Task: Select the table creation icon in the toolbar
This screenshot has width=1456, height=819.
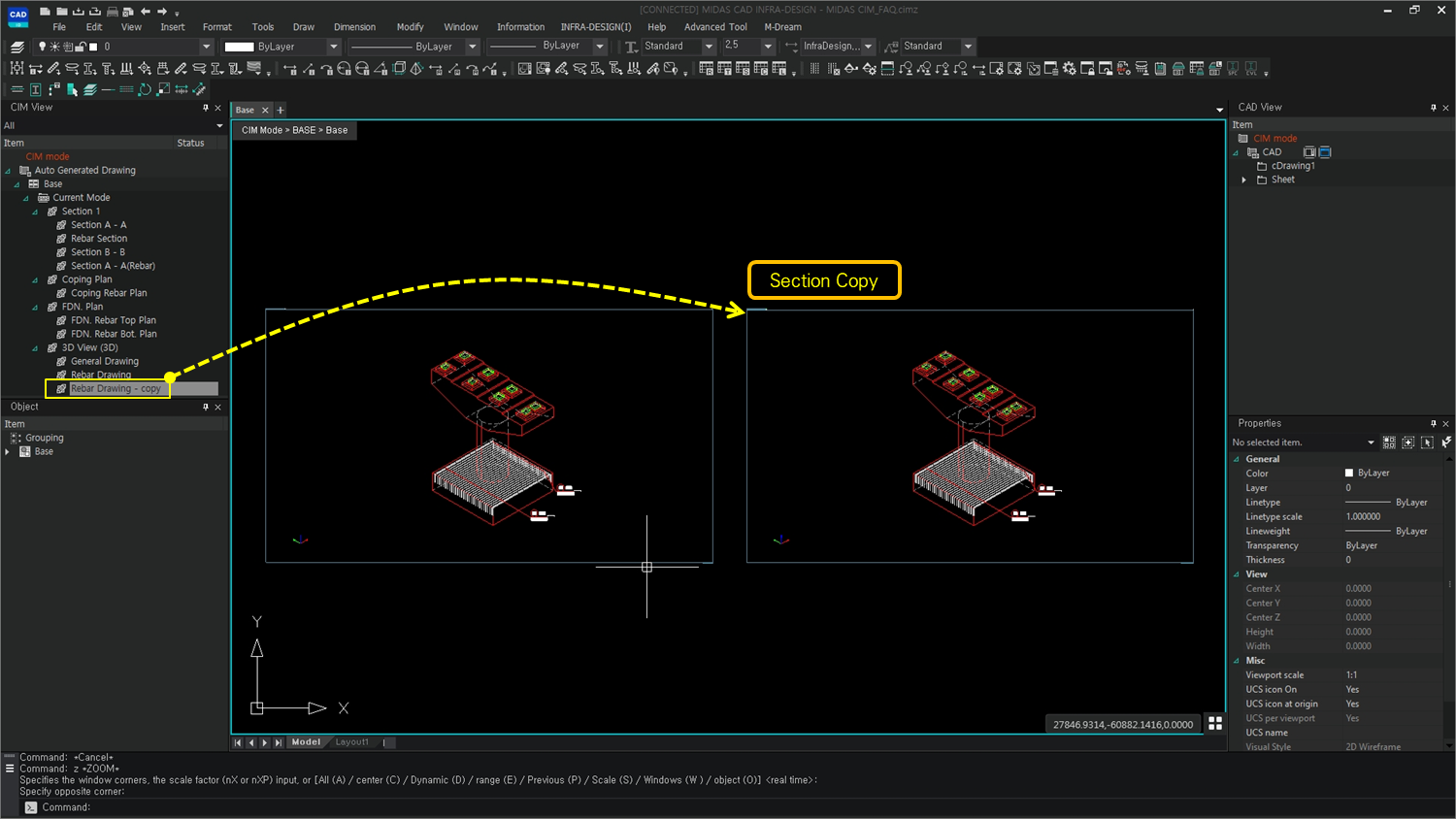Action: [705, 70]
